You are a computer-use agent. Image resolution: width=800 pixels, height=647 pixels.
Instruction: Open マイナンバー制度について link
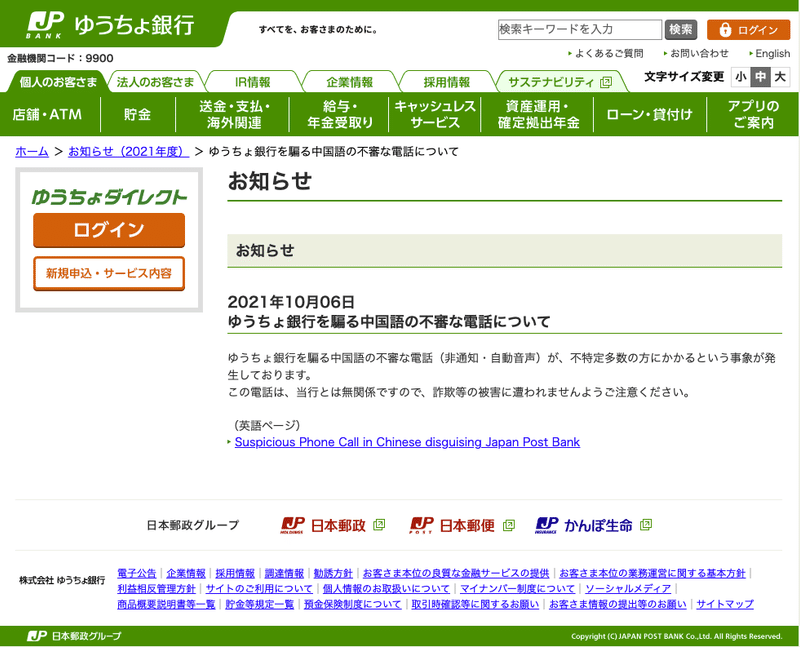(x=517, y=588)
